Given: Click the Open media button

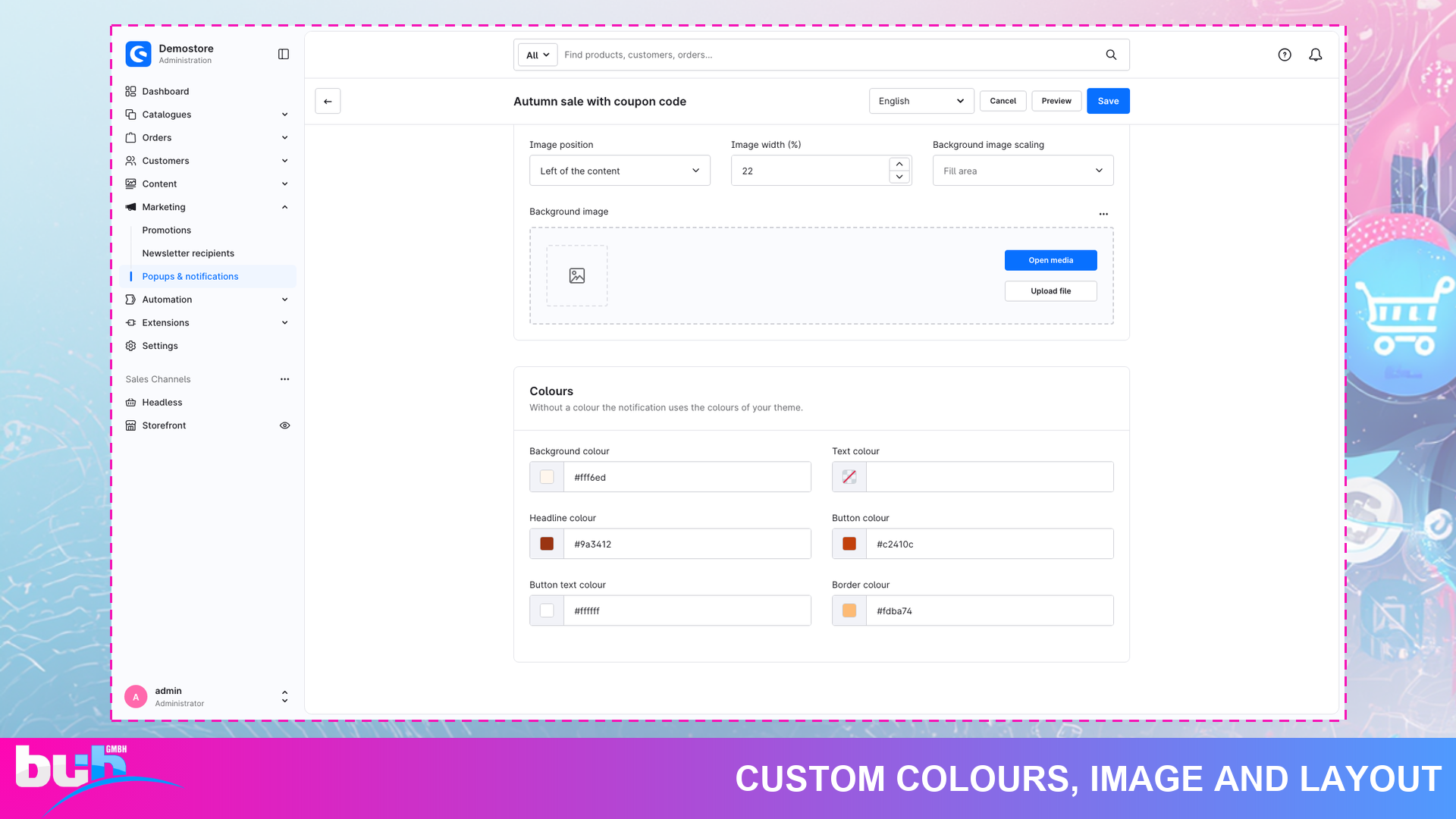Looking at the screenshot, I should [x=1051, y=260].
